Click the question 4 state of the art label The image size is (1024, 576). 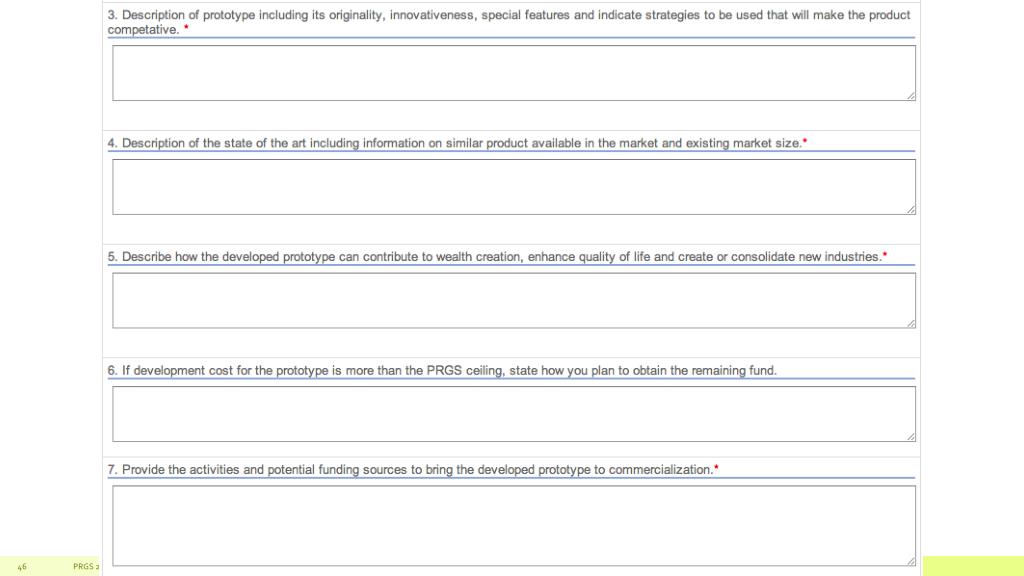click(x=455, y=143)
